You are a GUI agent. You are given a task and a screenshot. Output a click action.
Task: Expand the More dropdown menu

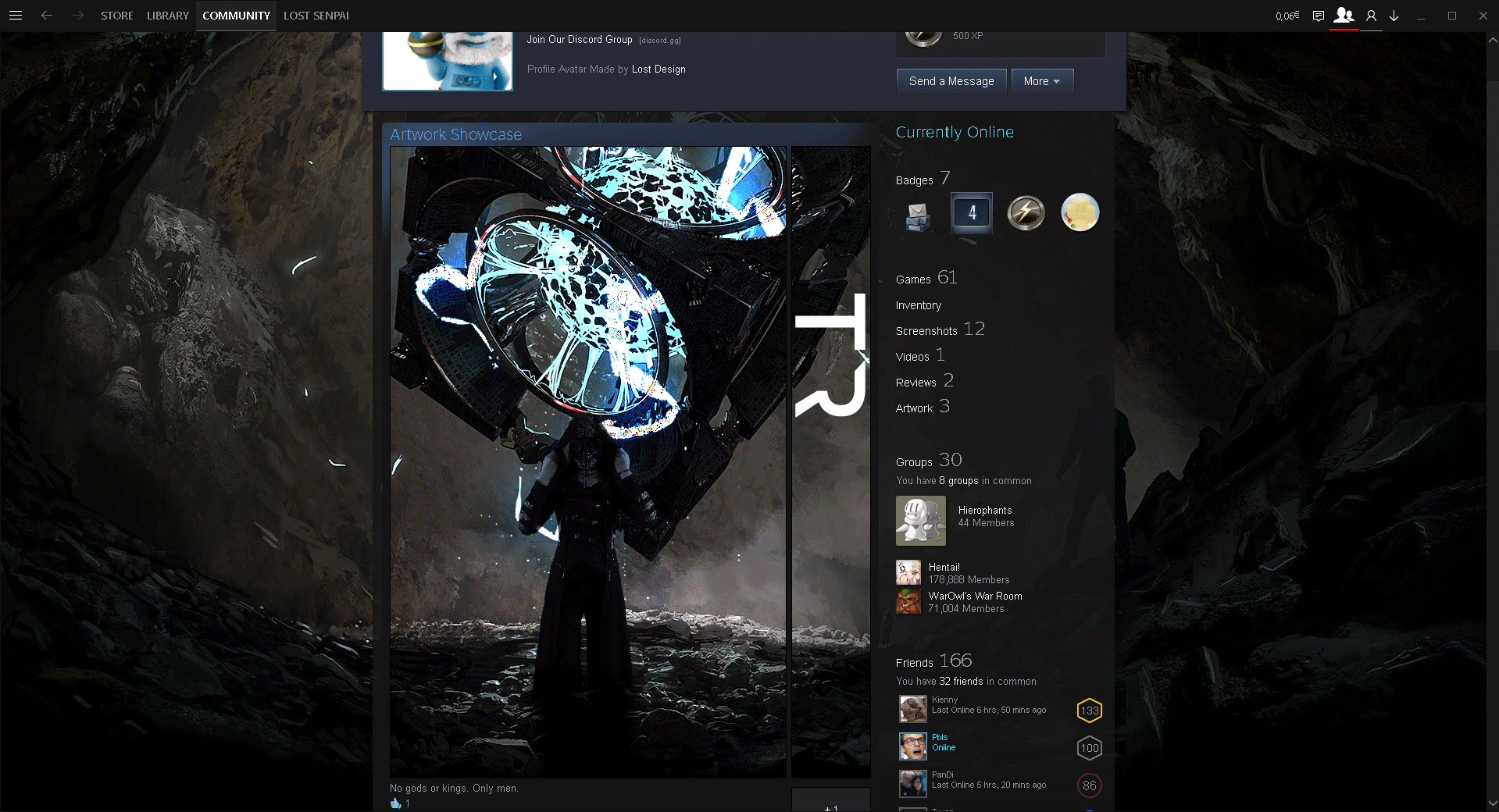[1042, 81]
